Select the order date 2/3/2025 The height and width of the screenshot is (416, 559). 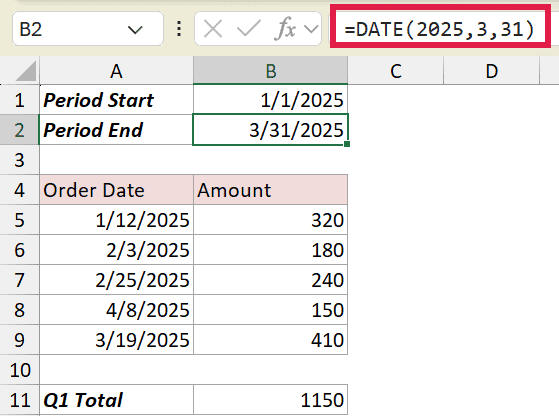pyautogui.click(x=116, y=250)
